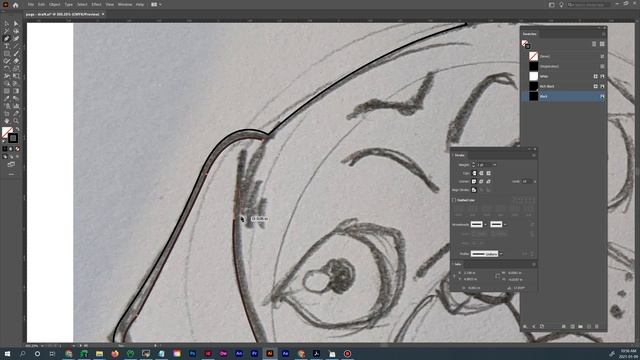The width and height of the screenshot is (640, 360).
Task: Choose the Butt Cap option
Action: coord(474,173)
